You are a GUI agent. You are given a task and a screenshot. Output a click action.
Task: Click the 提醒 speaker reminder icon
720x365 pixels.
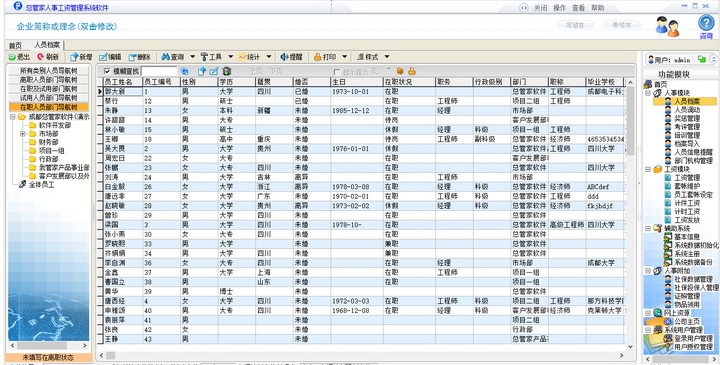(284, 57)
